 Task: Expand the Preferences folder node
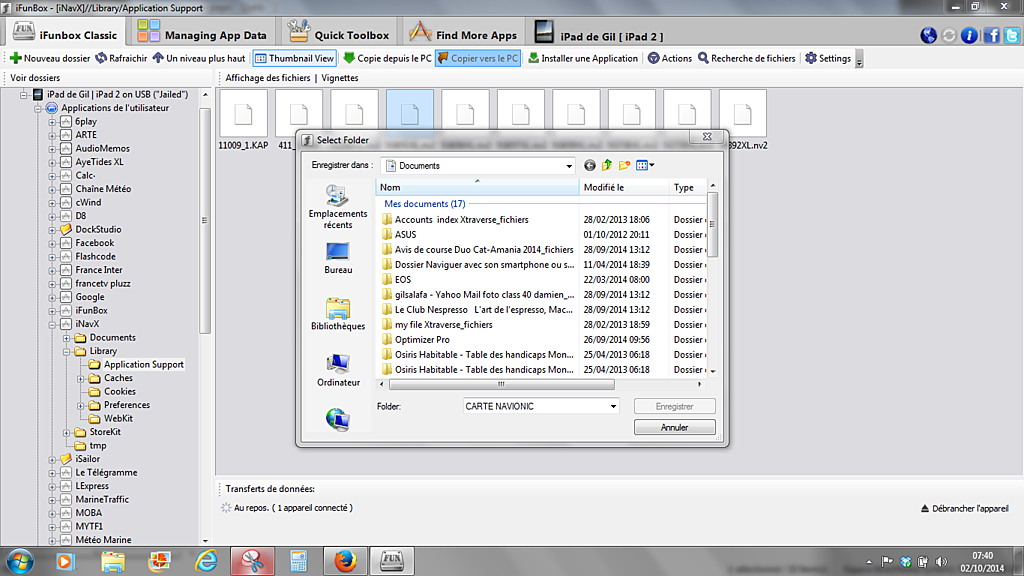point(81,406)
